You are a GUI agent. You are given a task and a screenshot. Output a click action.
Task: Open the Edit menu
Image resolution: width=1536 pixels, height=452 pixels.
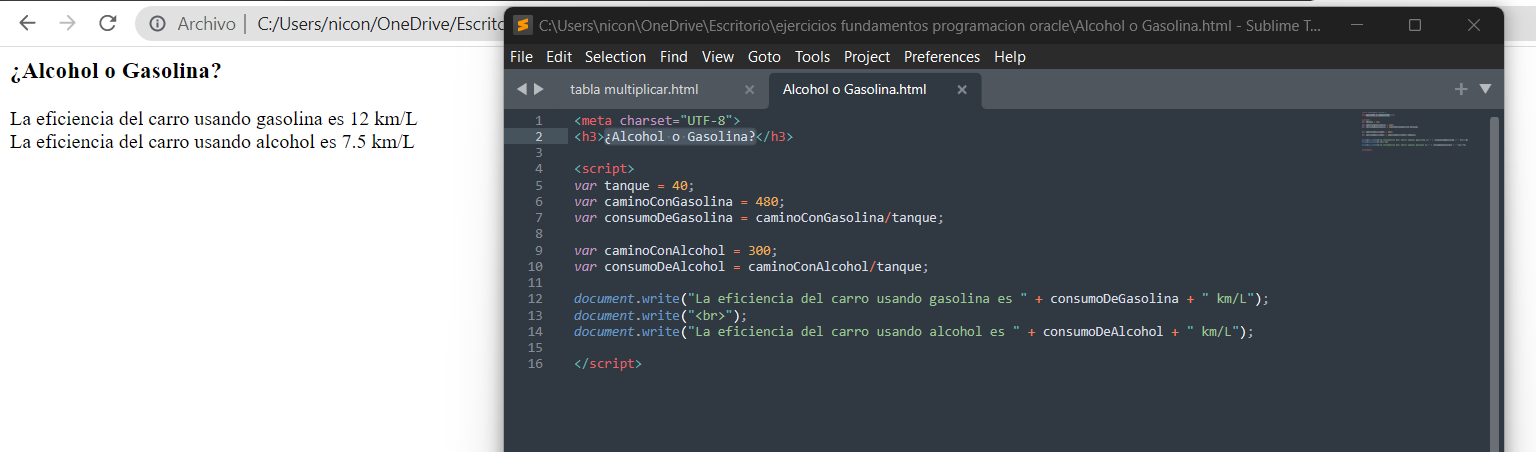tap(559, 57)
